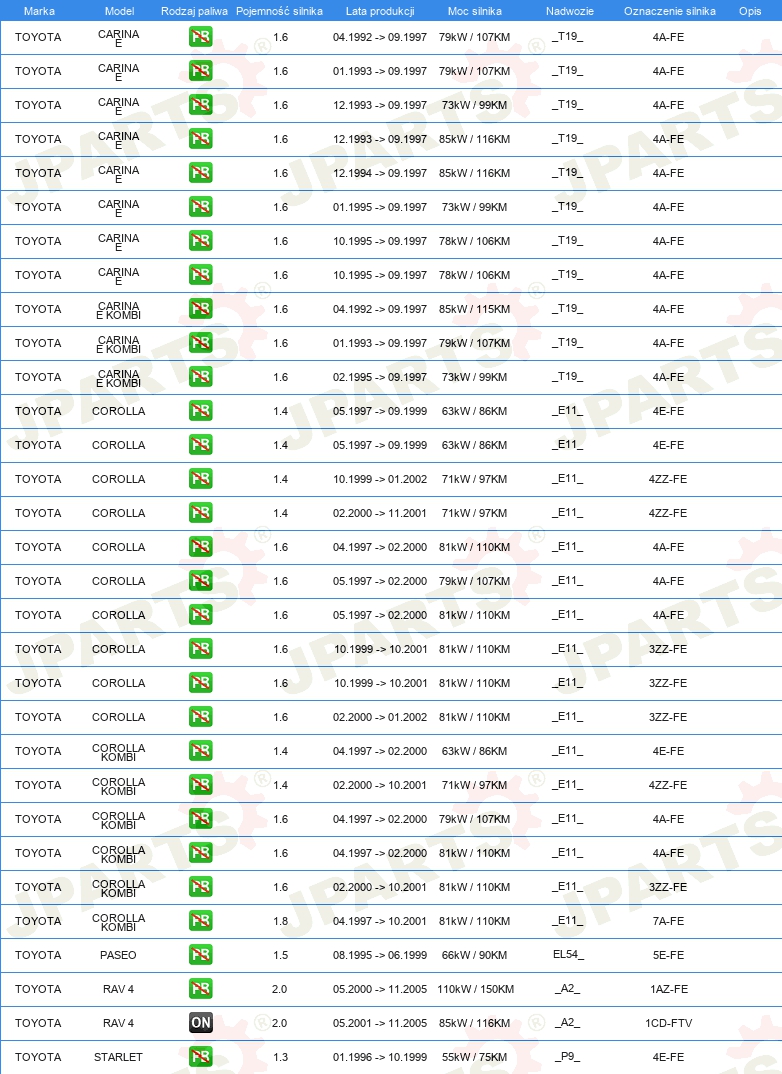Click petrol icon for Carina E Kombi 02.1995 row
This screenshot has height=1074, width=782.
[x=201, y=377]
